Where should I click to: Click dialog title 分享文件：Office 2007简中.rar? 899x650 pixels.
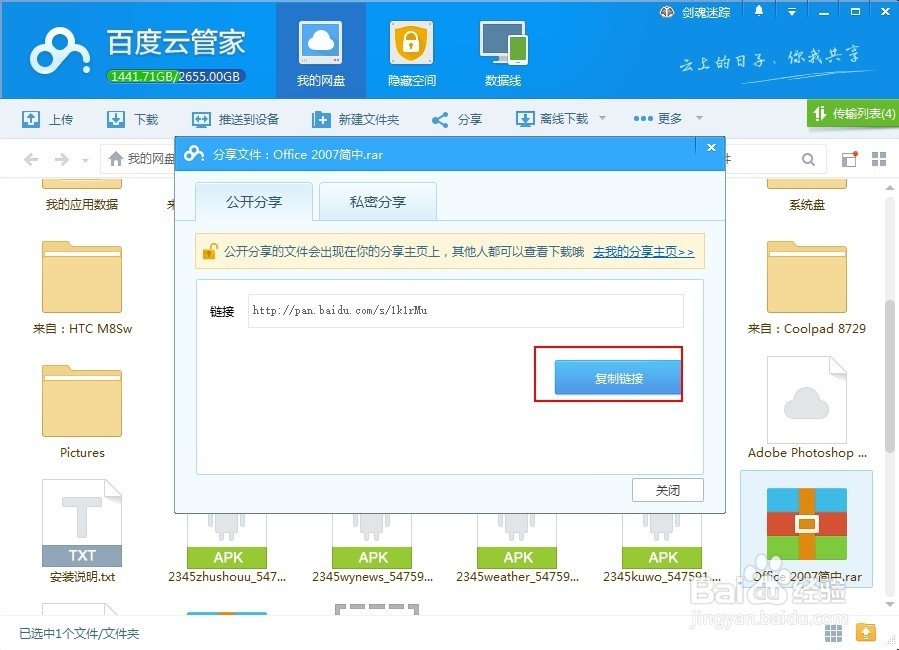(x=298, y=155)
